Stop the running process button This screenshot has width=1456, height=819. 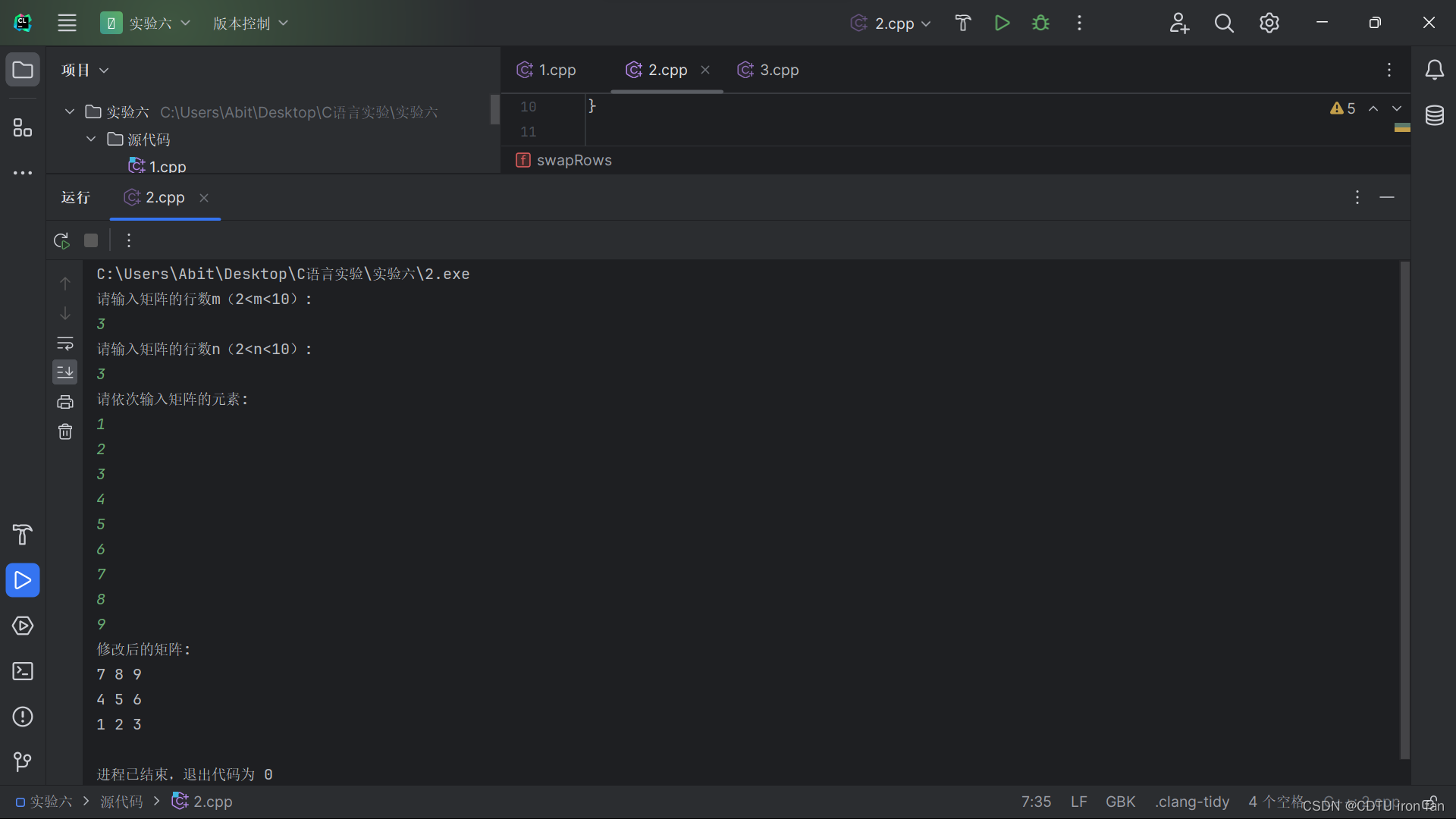pyautogui.click(x=91, y=240)
